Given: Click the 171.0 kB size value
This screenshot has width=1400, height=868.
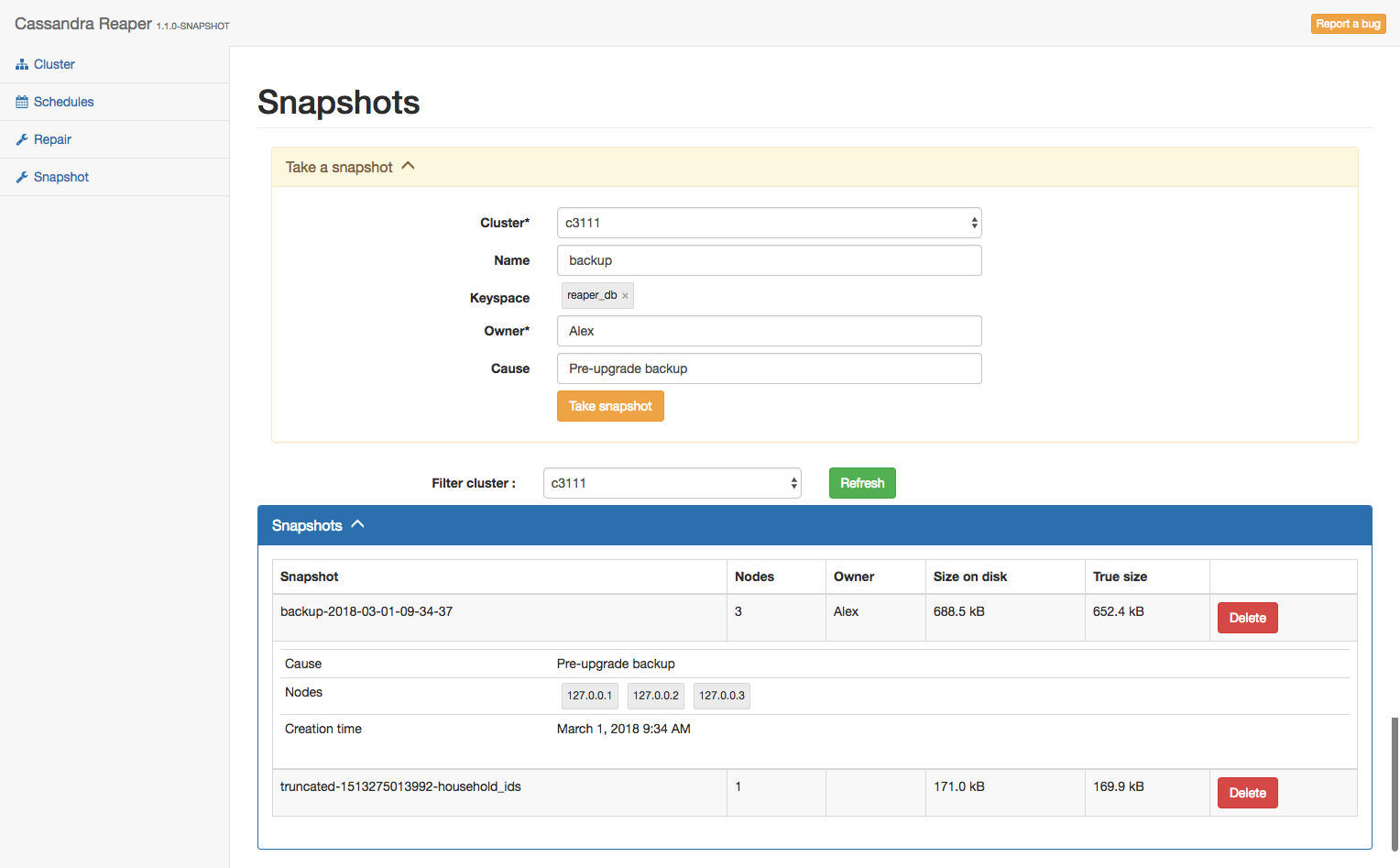Looking at the screenshot, I should [x=959, y=786].
